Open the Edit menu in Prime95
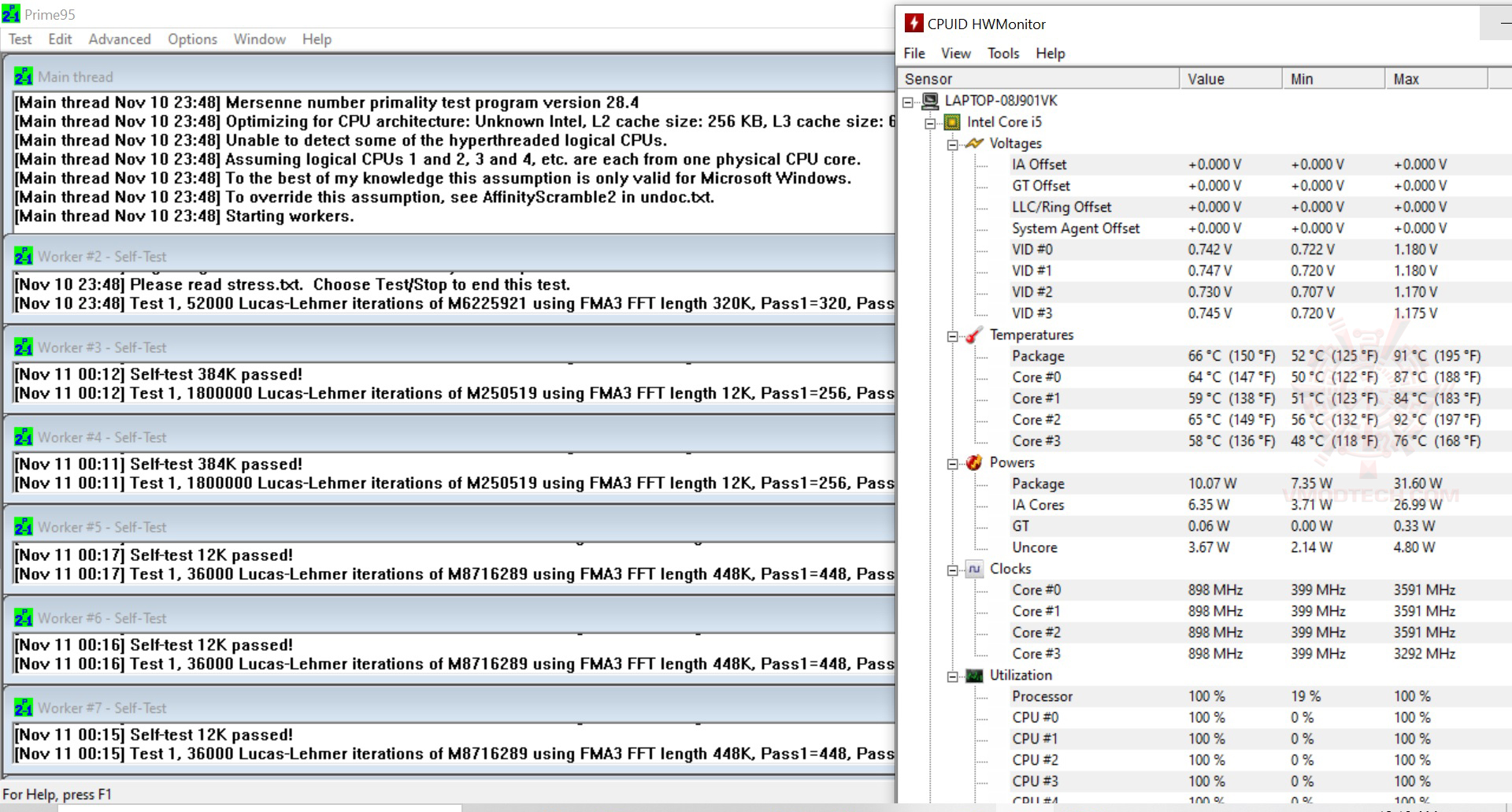 pyautogui.click(x=60, y=39)
